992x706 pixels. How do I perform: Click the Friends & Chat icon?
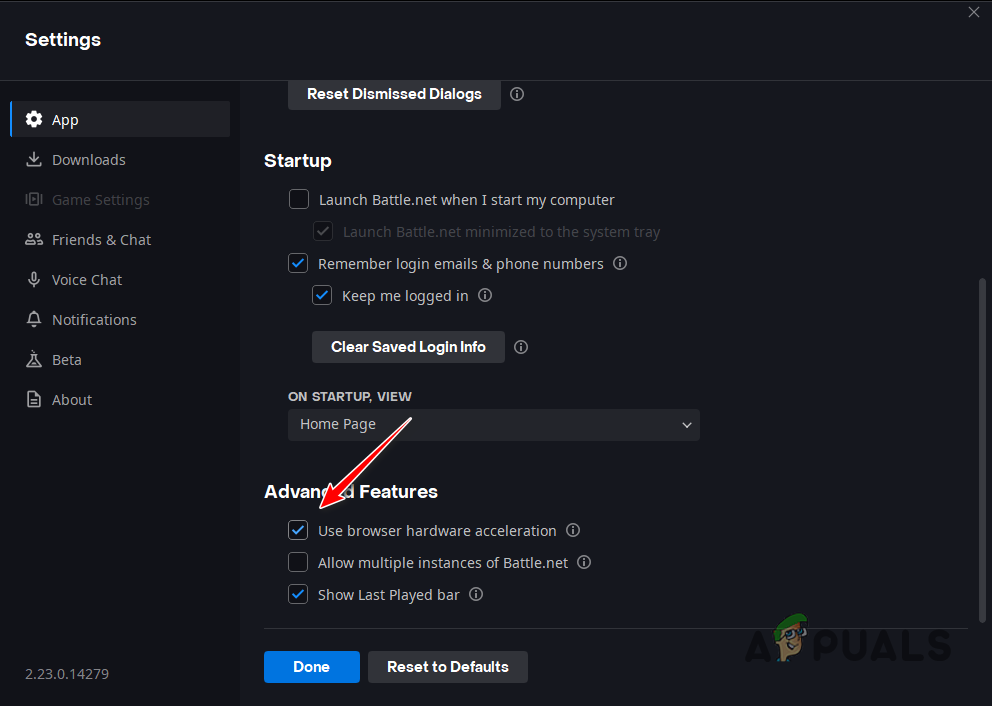(x=33, y=239)
